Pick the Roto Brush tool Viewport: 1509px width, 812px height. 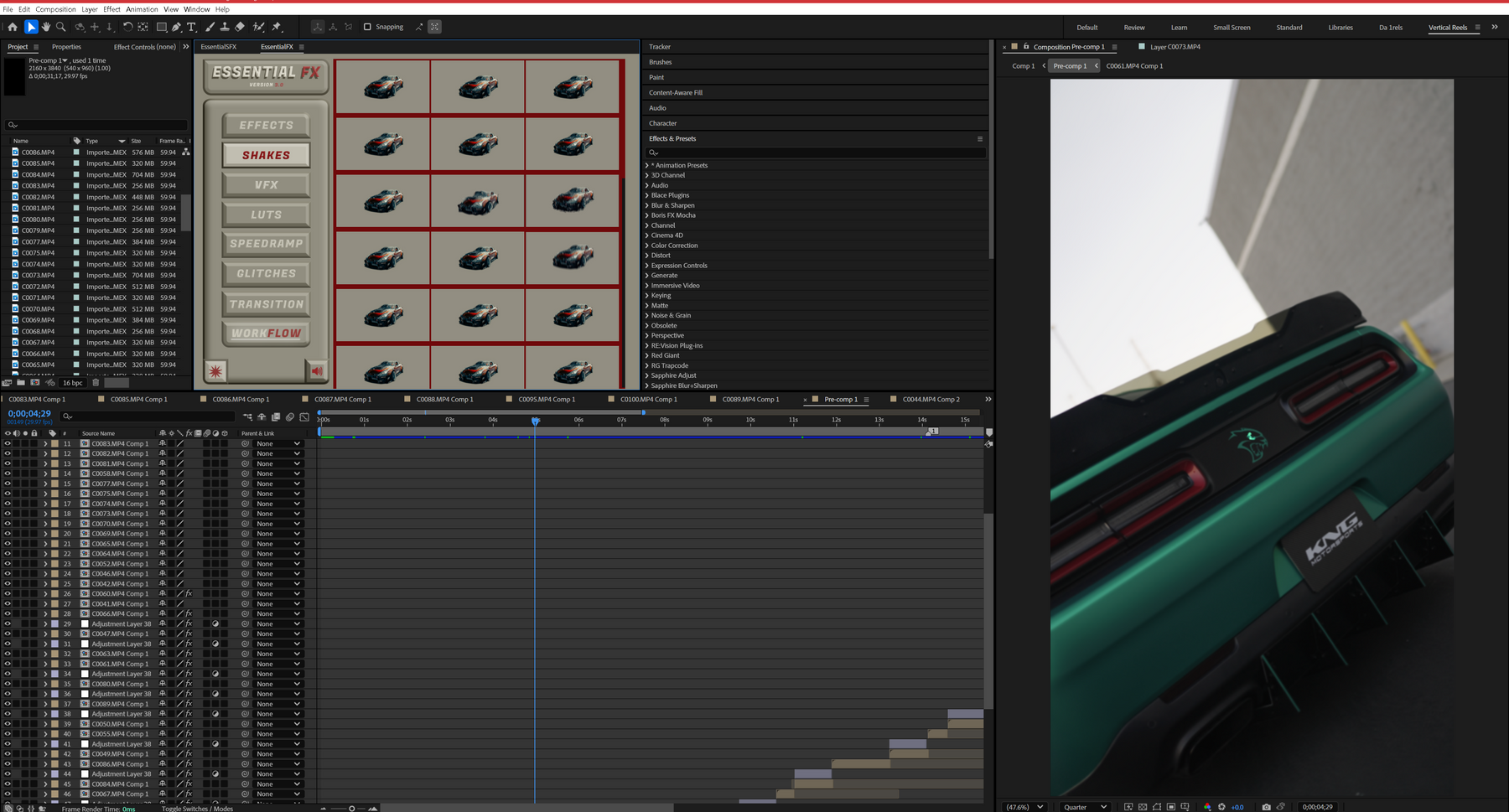click(x=259, y=26)
